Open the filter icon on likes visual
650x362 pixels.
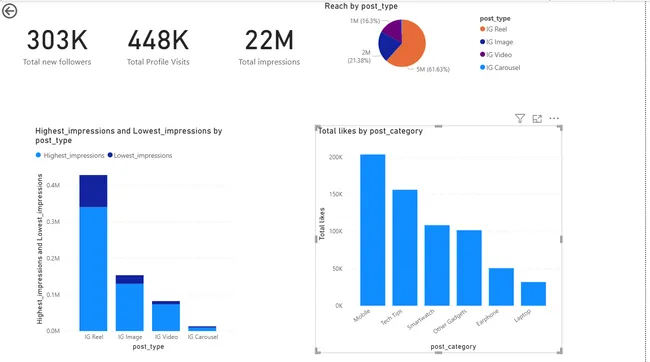tap(520, 119)
